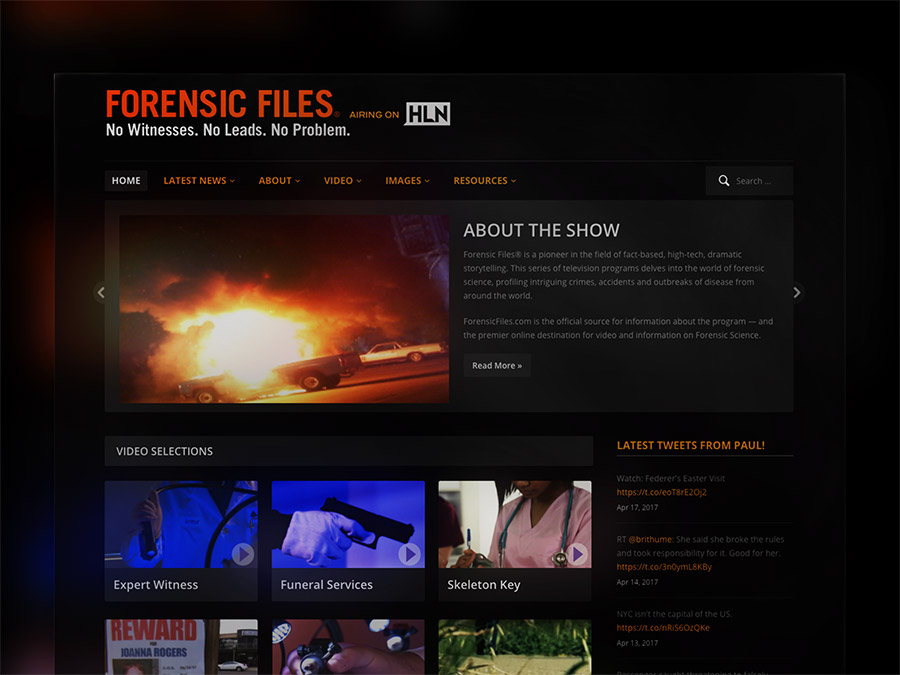The height and width of the screenshot is (675, 900).
Task: Click the explosion slider image
Action: [284, 309]
